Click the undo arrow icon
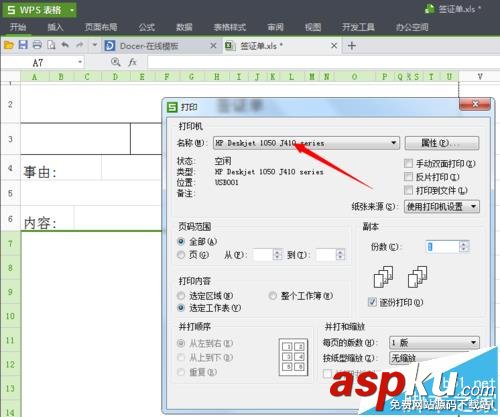The height and width of the screenshot is (417, 500). tap(65, 45)
